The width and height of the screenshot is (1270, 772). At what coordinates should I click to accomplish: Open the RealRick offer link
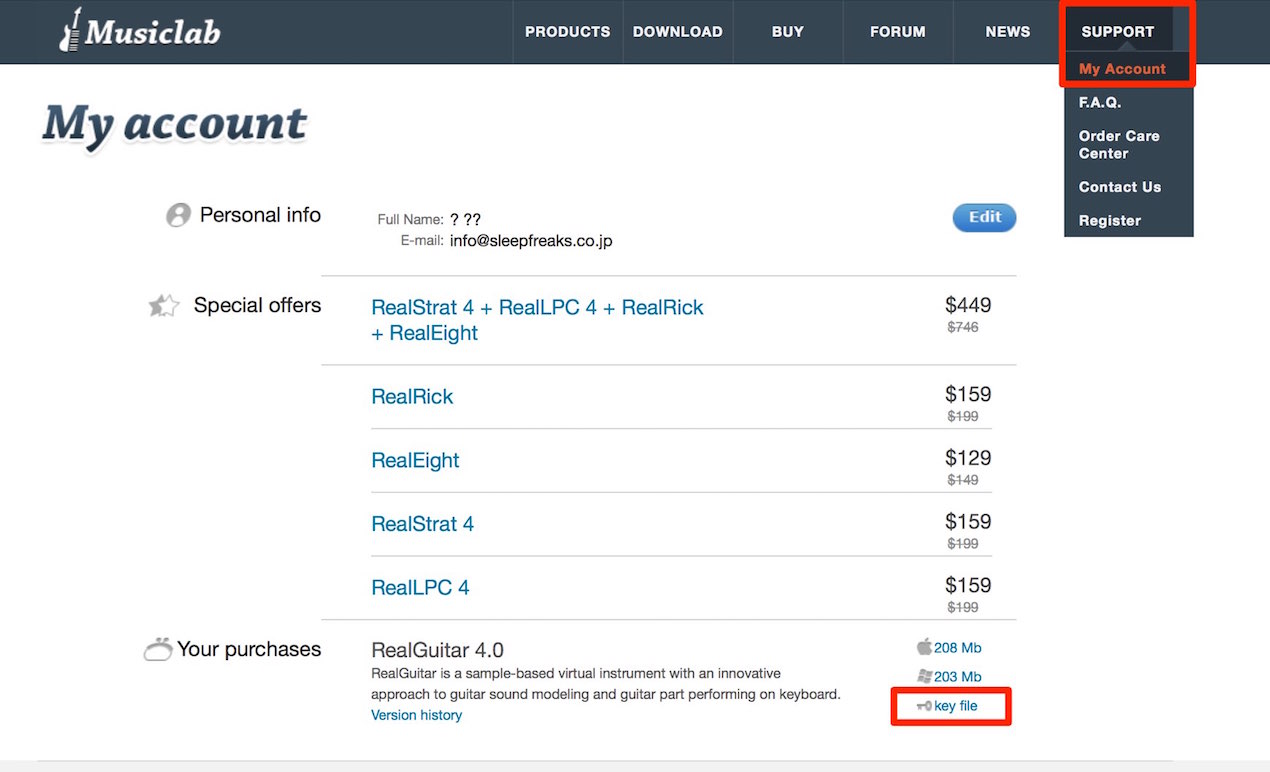[412, 397]
